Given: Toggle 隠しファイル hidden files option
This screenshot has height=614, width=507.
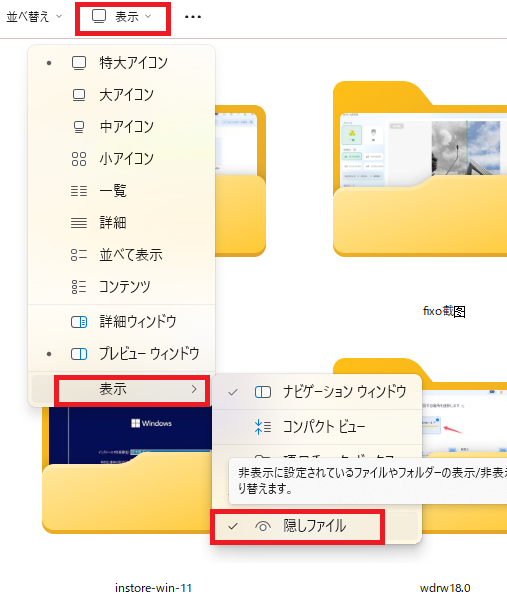Looking at the screenshot, I should (317, 526).
